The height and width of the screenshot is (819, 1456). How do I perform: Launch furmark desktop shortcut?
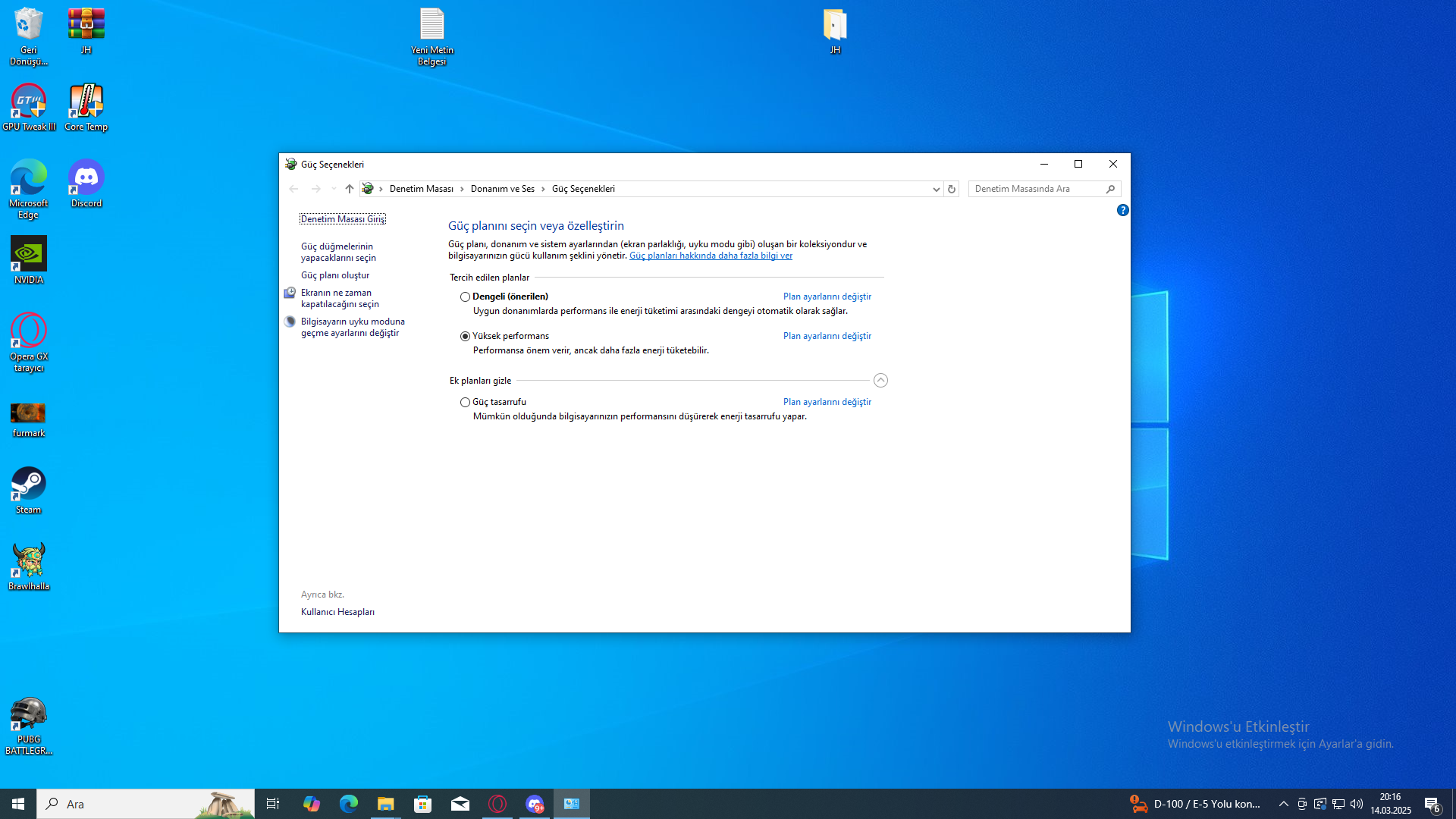[x=29, y=419]
